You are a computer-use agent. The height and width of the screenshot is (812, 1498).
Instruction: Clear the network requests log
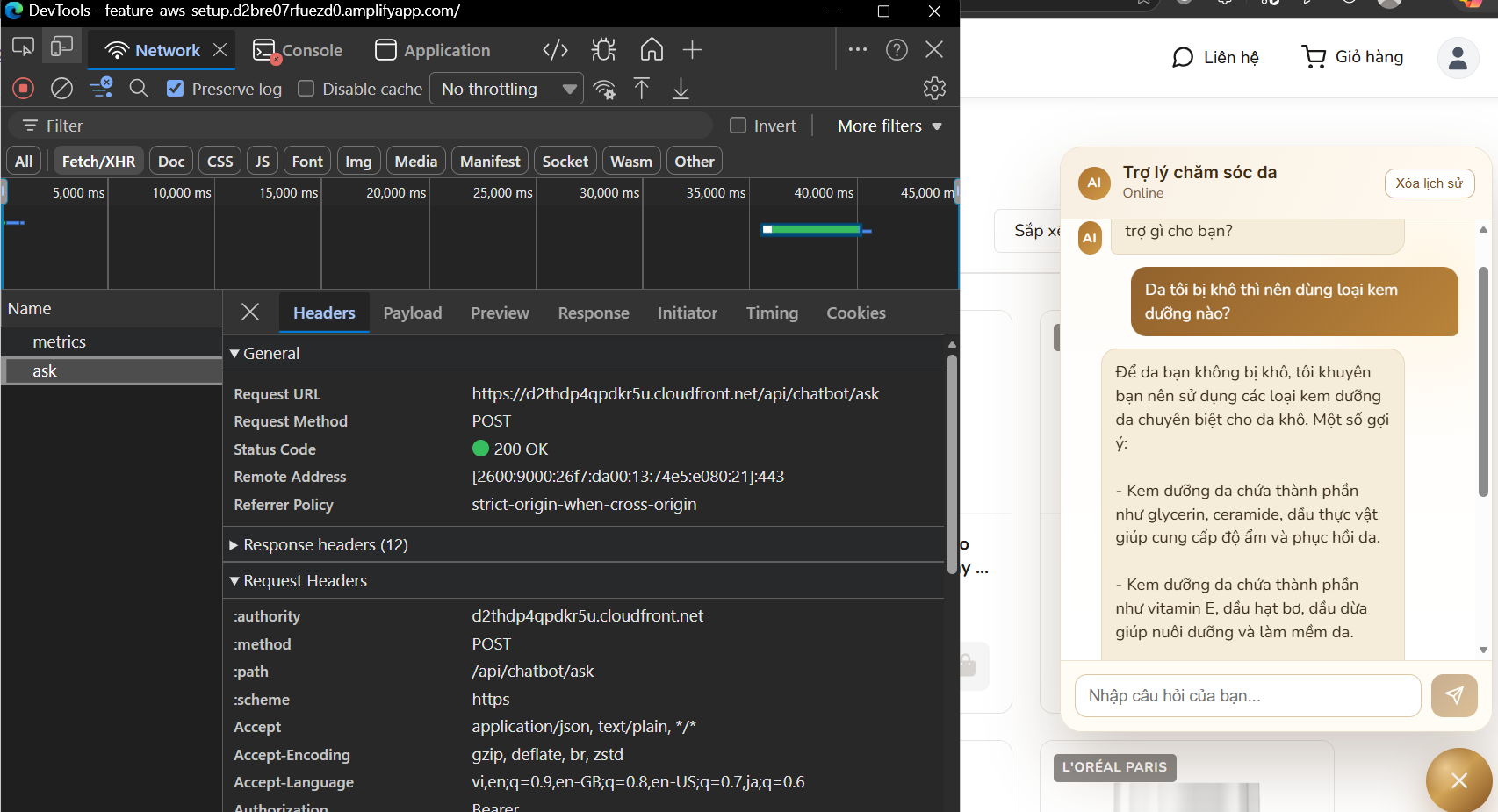point(61,88)
